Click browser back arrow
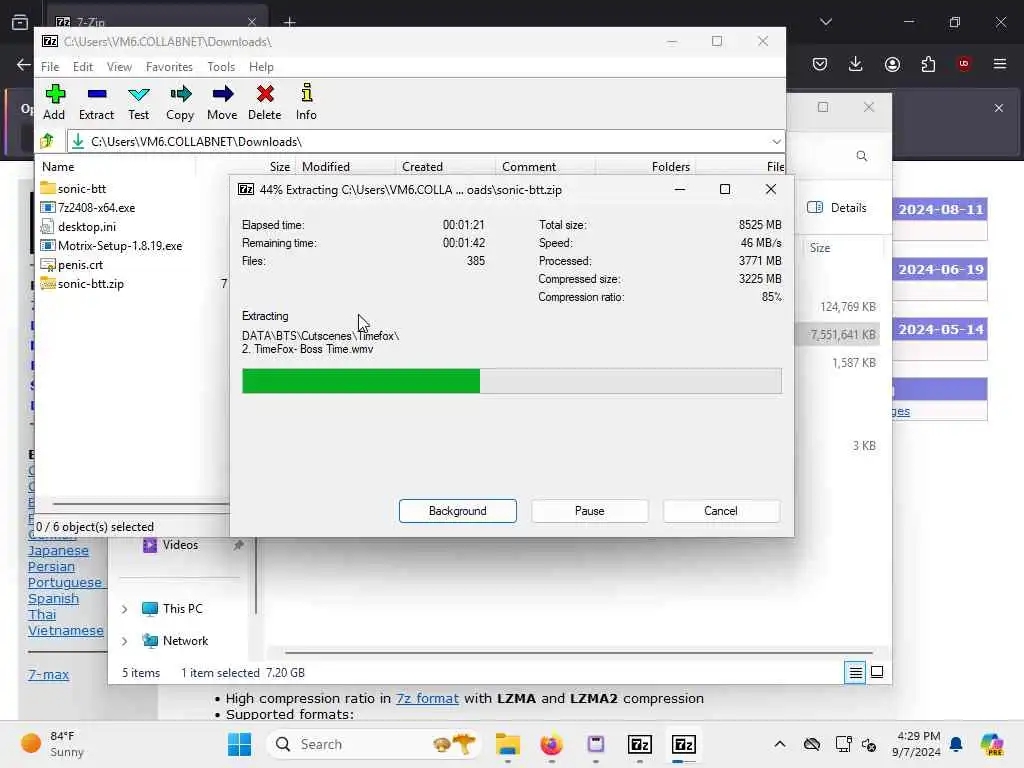 (24, 65)
